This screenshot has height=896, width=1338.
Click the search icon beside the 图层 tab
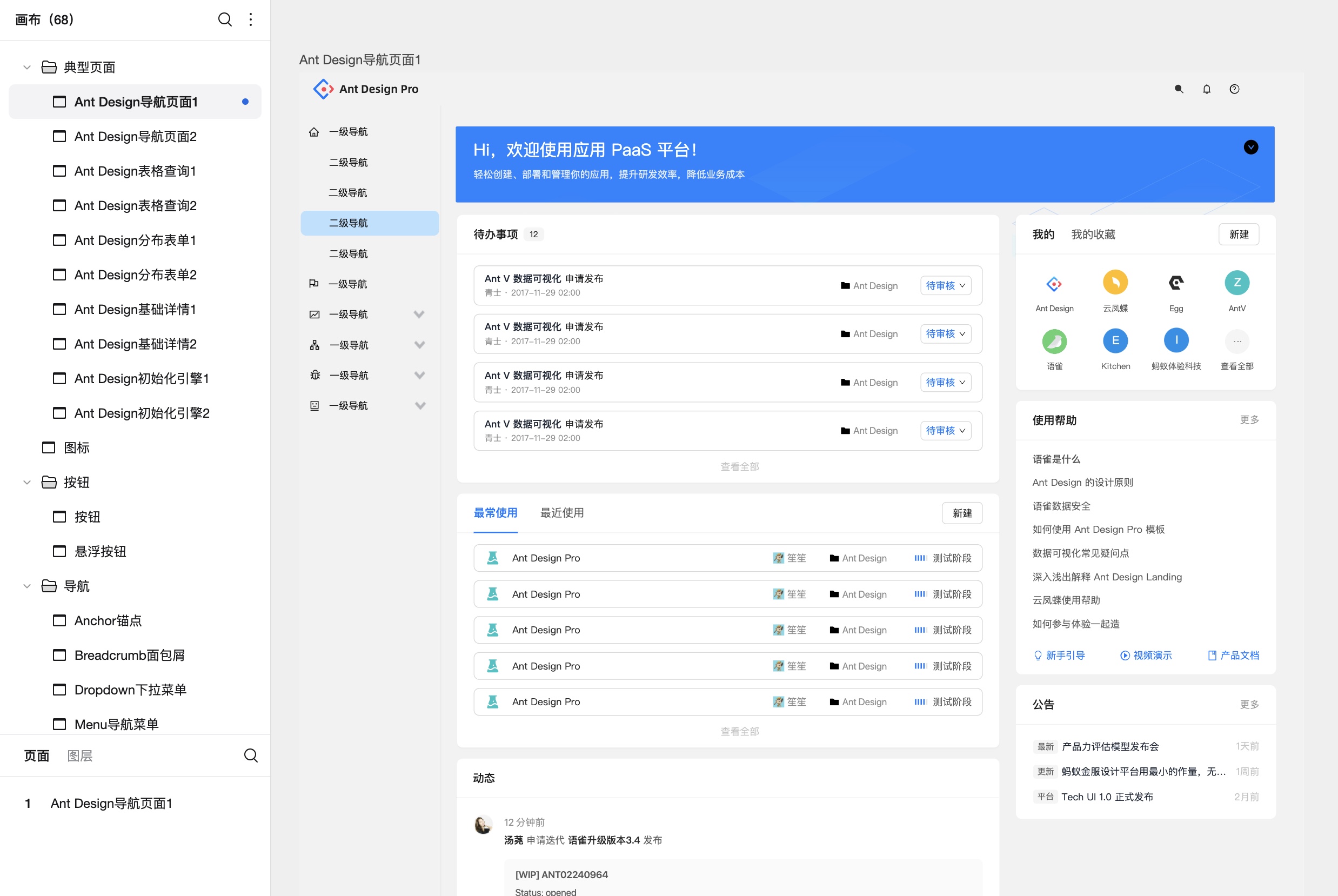coord(251,755)
